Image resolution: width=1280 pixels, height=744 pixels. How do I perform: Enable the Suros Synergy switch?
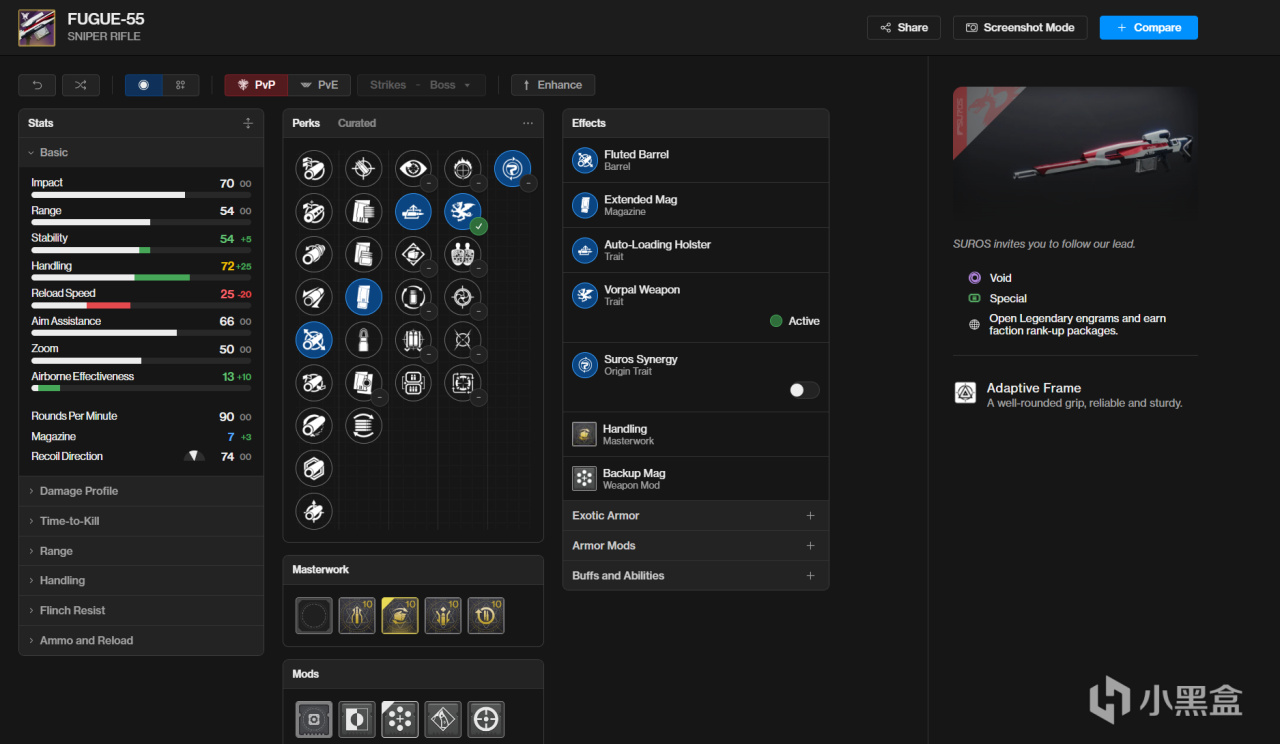[x=804, y=390]
